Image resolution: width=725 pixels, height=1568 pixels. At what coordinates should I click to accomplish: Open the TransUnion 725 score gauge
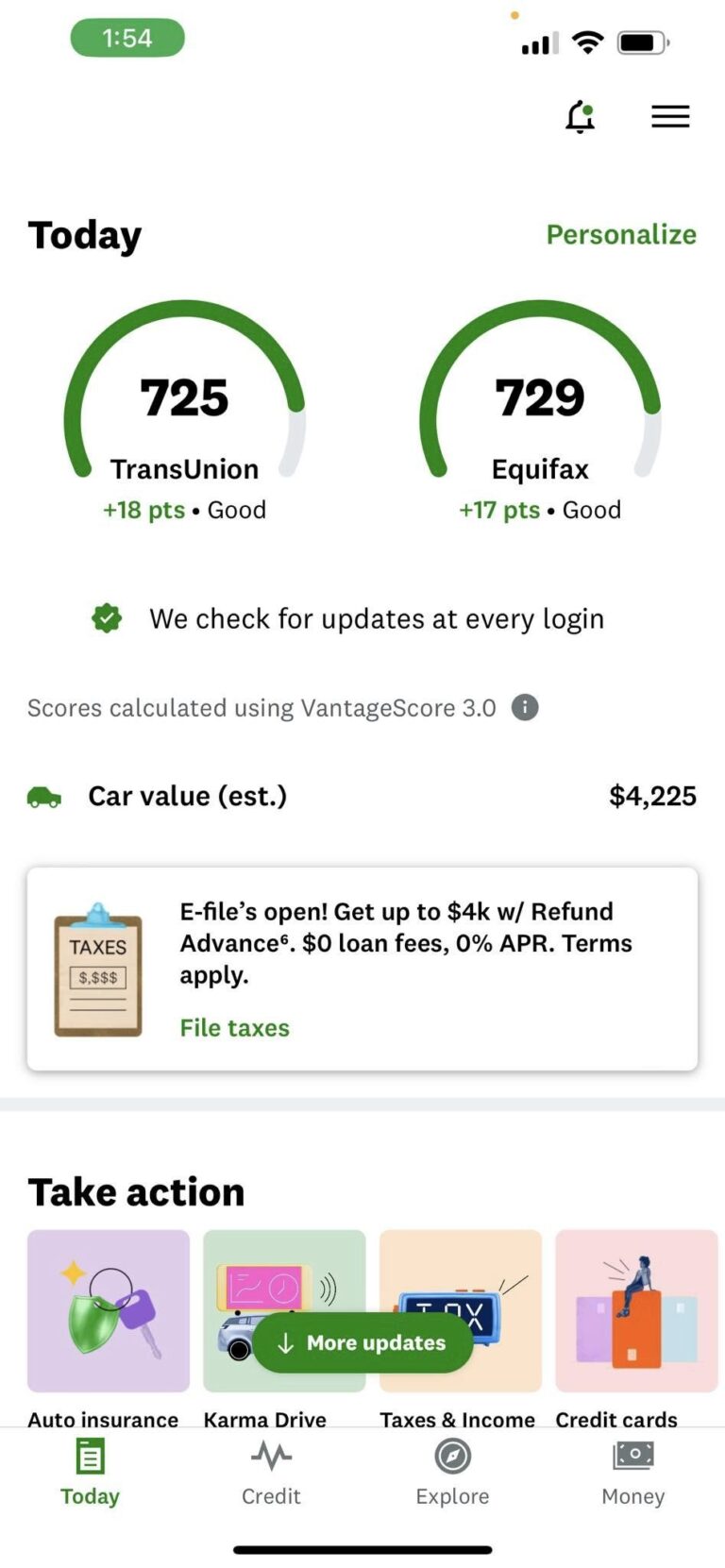pos(184,411)
